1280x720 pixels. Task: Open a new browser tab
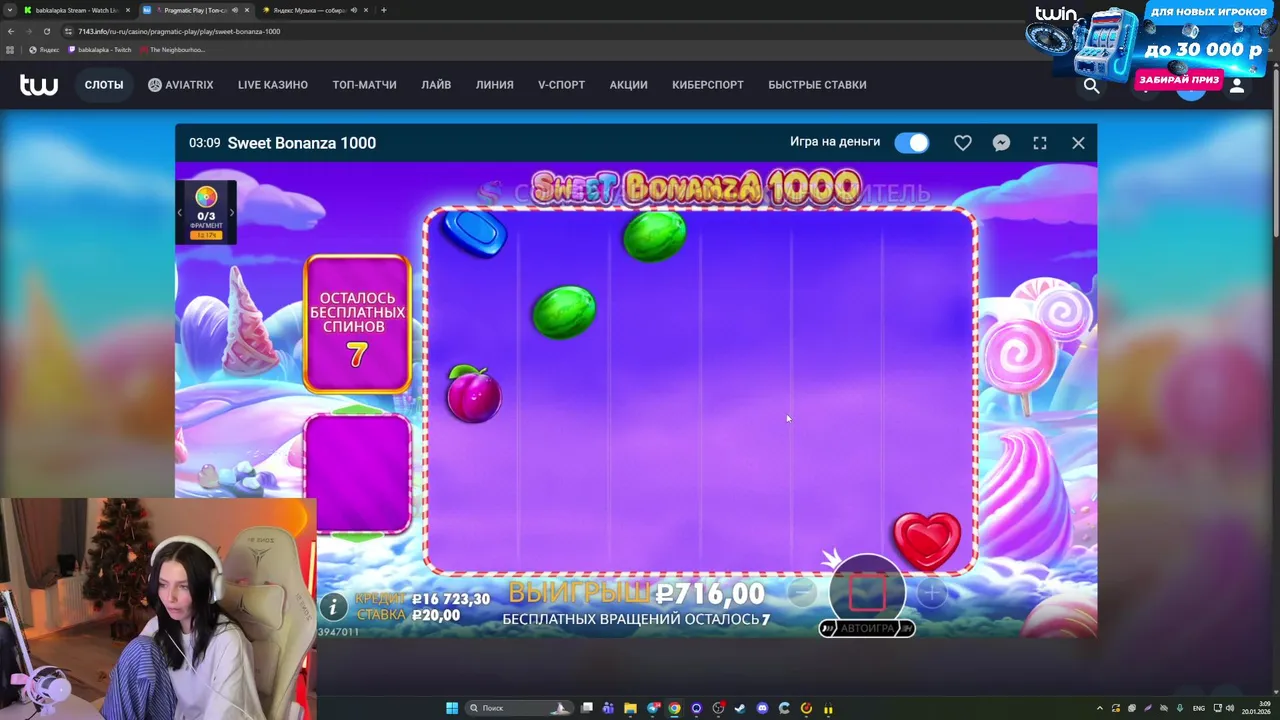coord(383,10)
